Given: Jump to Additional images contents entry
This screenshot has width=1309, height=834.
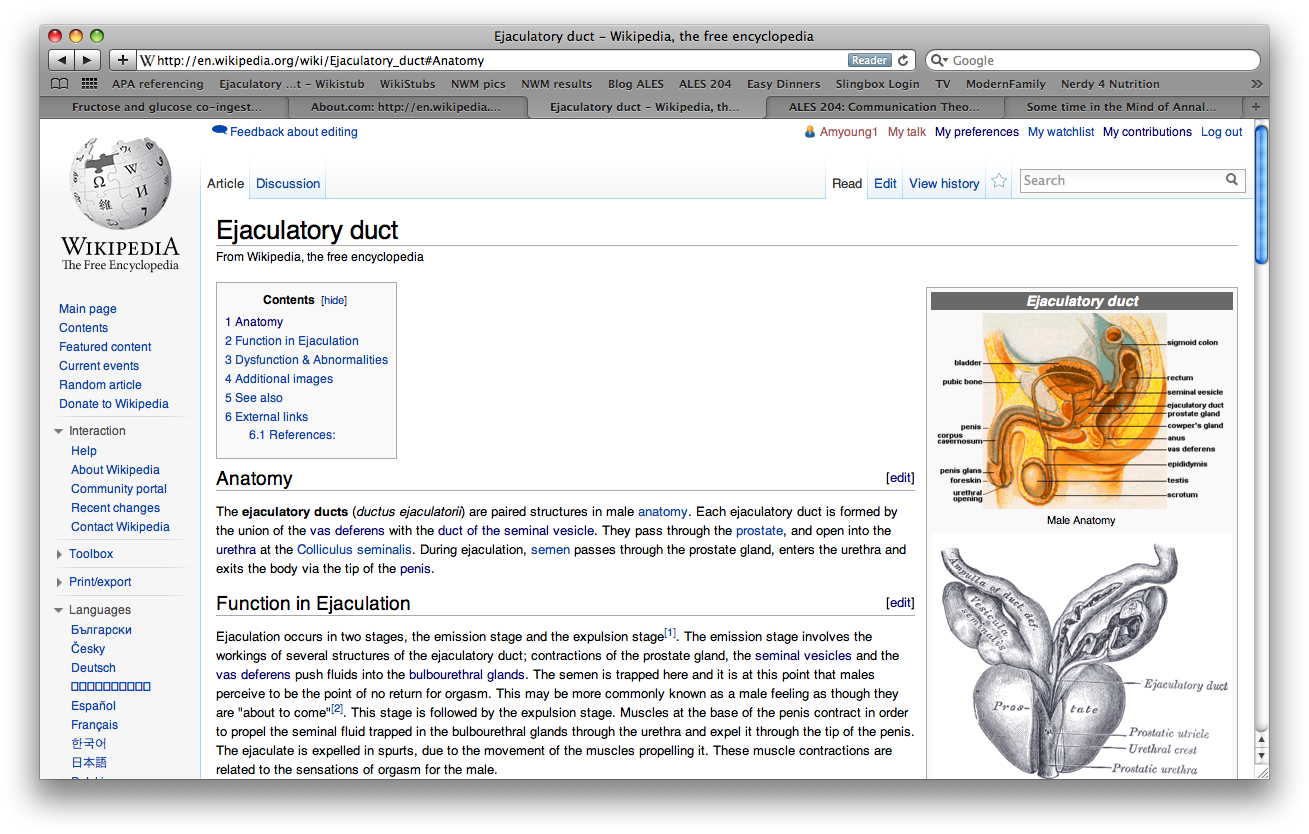Looking at the screenshot, I should point(279,379).
